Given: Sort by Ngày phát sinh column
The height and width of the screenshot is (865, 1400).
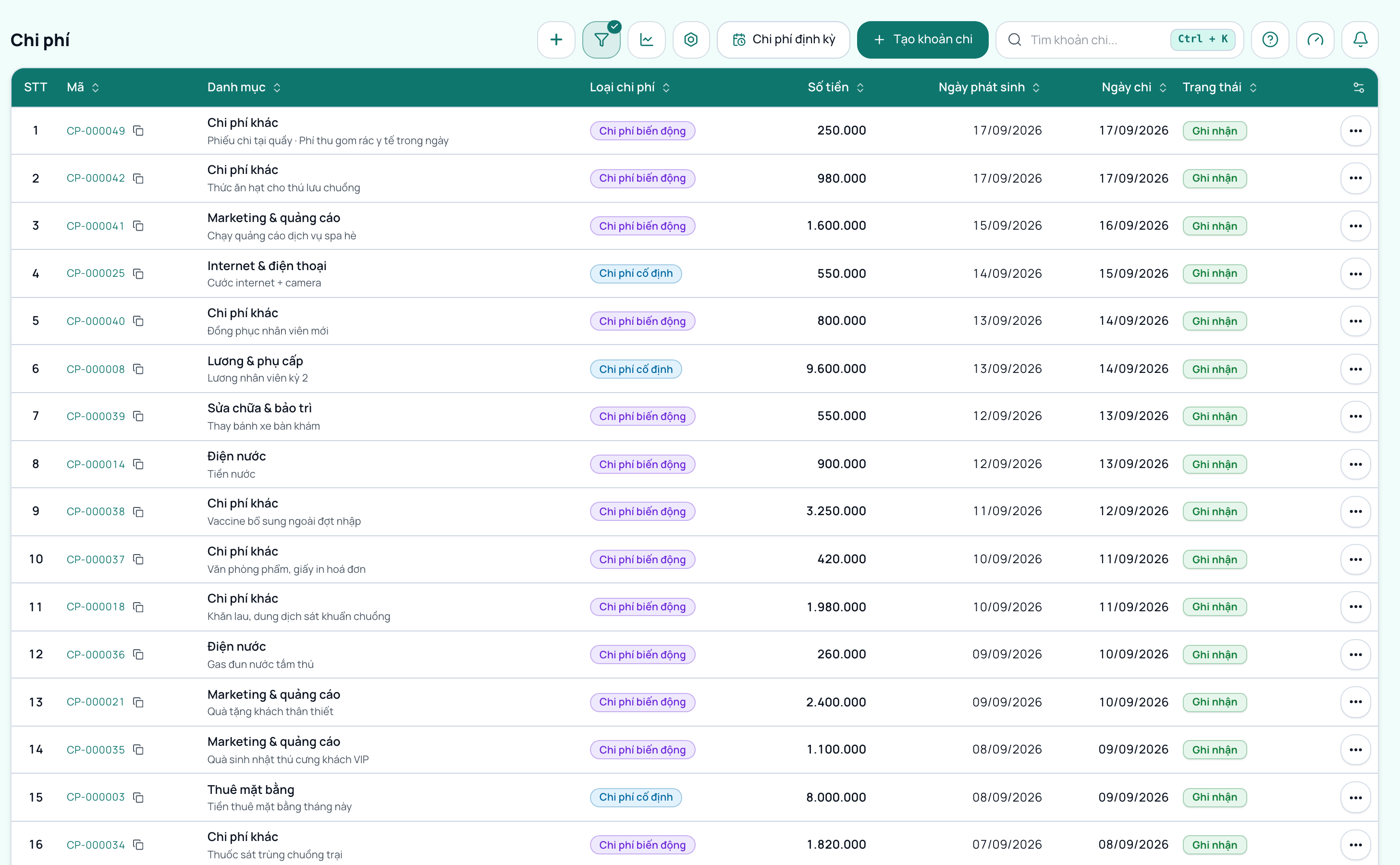Looking at the screenshot, I should pyautogui.click(x=989, y=87).
